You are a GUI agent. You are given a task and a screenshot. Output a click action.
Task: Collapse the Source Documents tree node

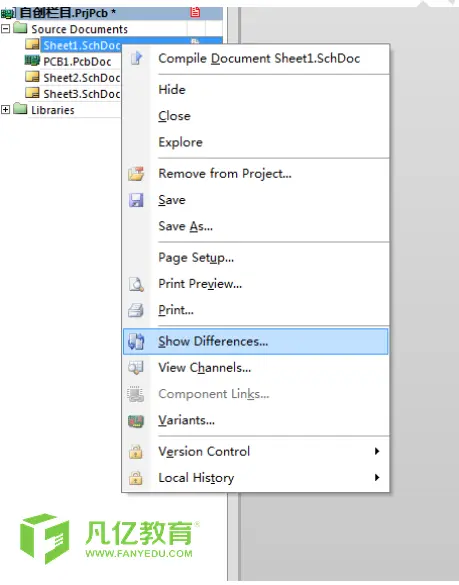pos(5,28)
